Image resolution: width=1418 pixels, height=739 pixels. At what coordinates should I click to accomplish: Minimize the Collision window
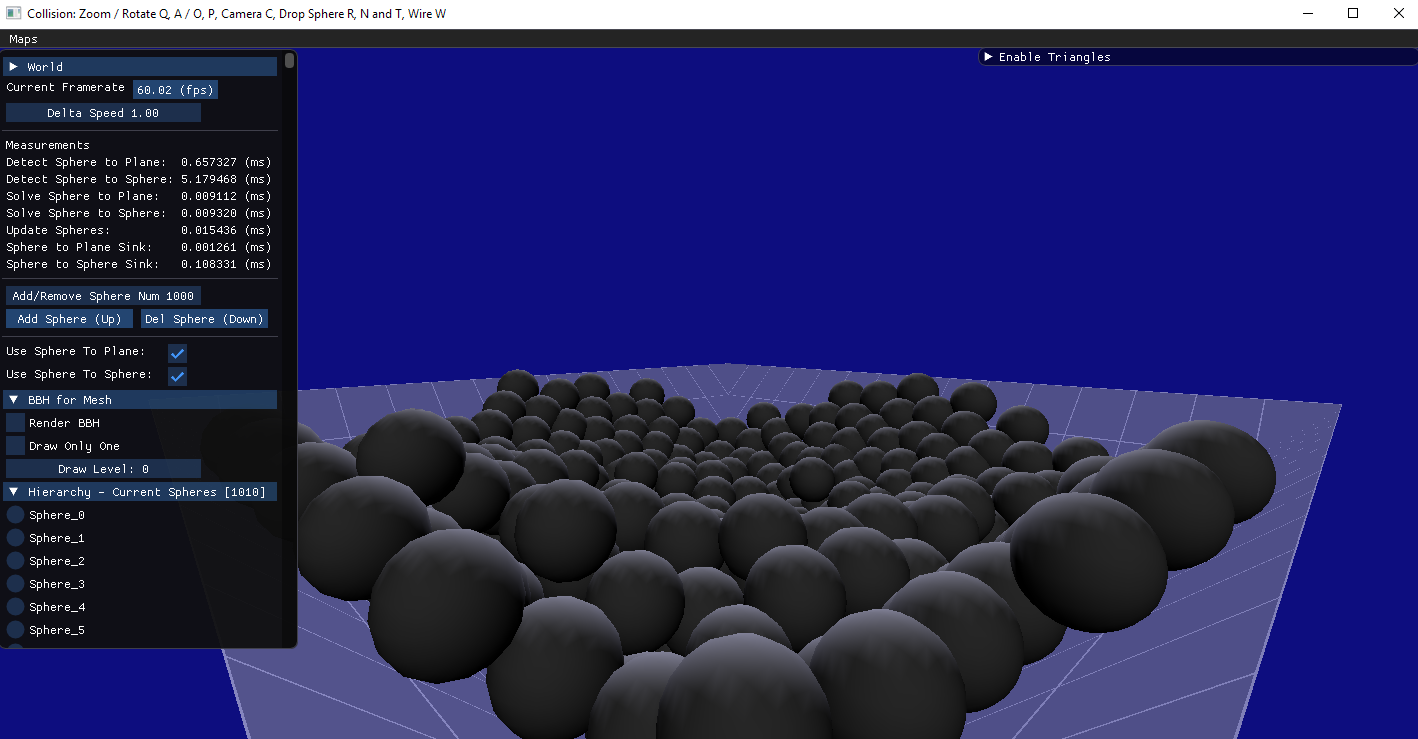click(x=1307, y=14)
